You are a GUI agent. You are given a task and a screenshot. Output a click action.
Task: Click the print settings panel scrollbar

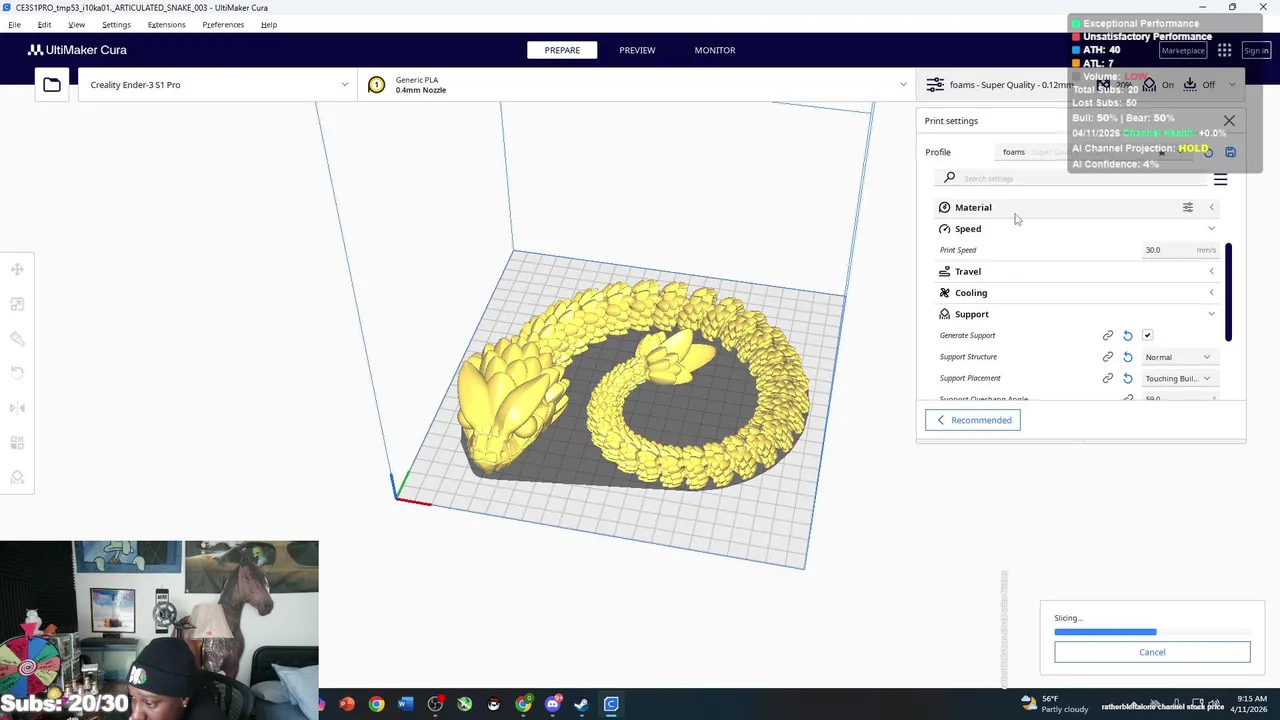1228,292
